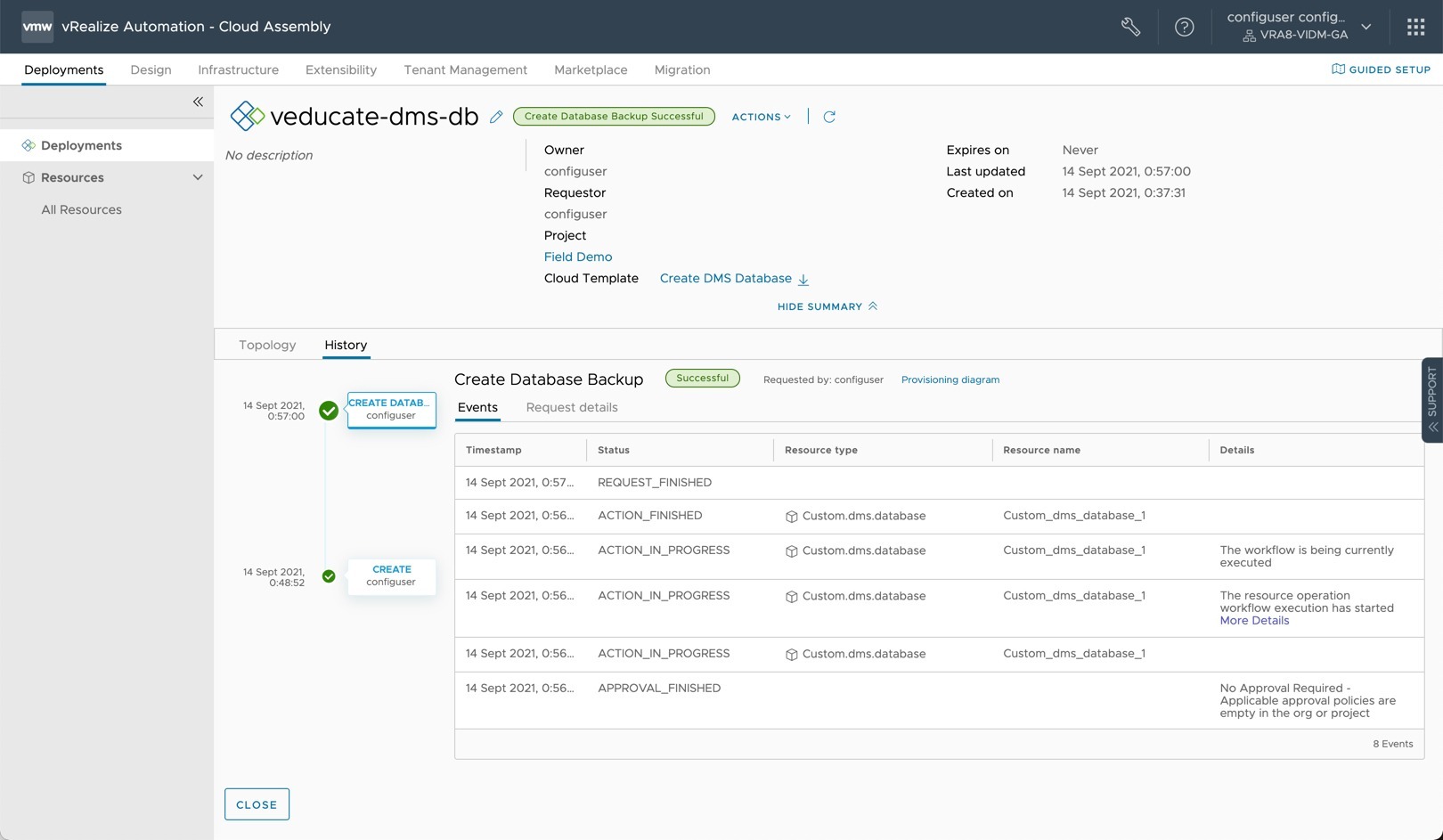Image resolution: width=1443 pixels, height=840 pixels.
Task: Click the CLOSE button
Action: point(257,804)
